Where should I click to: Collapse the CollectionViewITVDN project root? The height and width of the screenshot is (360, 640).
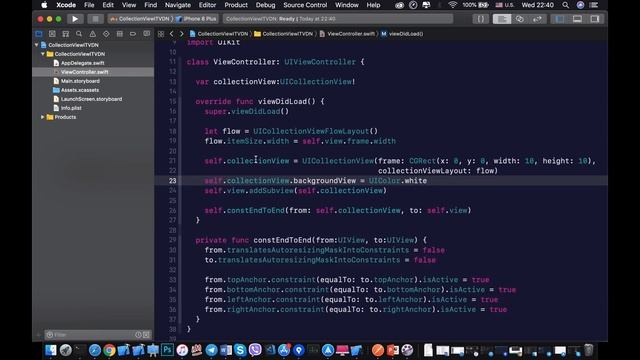37,45
